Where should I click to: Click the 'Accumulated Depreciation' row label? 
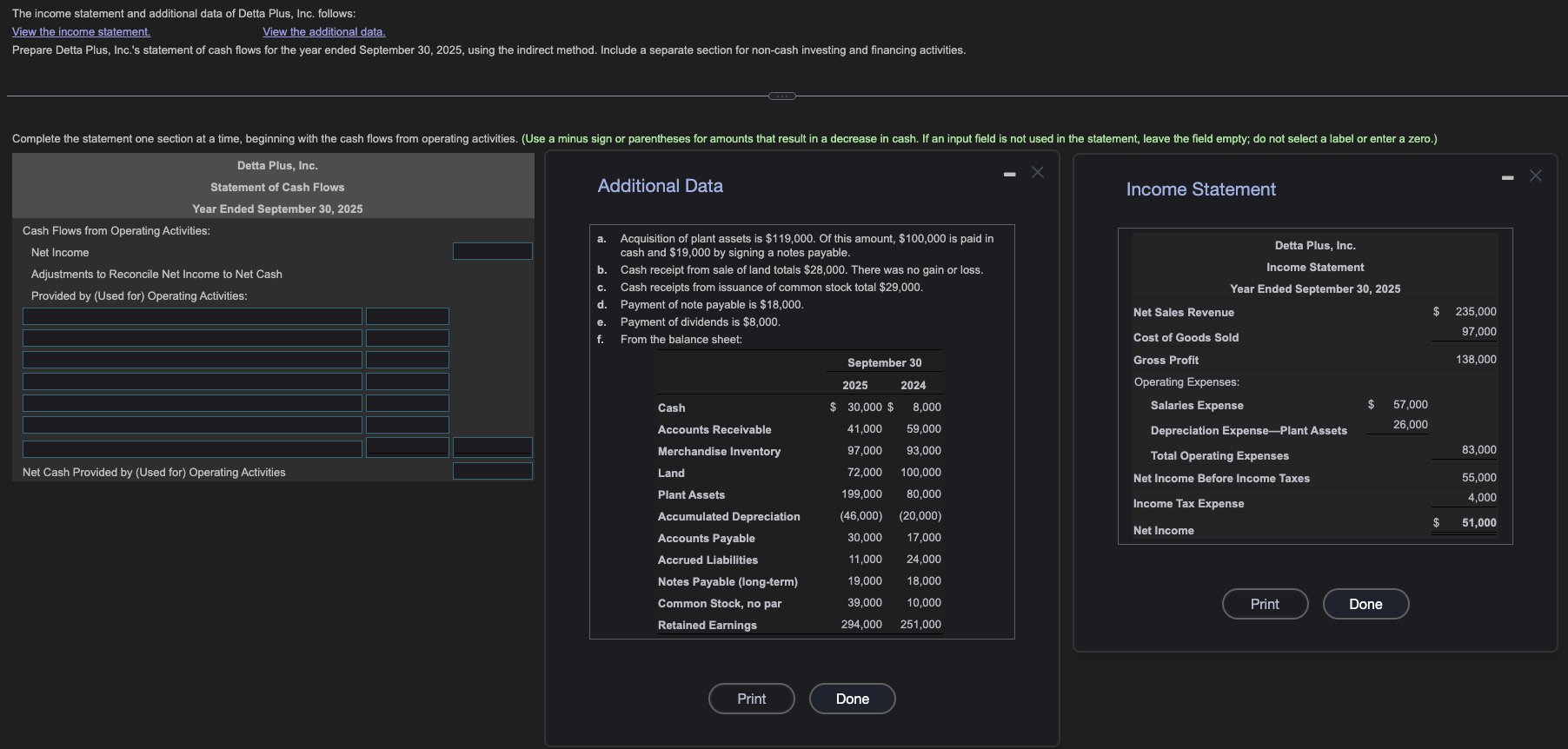click(729, 516)
